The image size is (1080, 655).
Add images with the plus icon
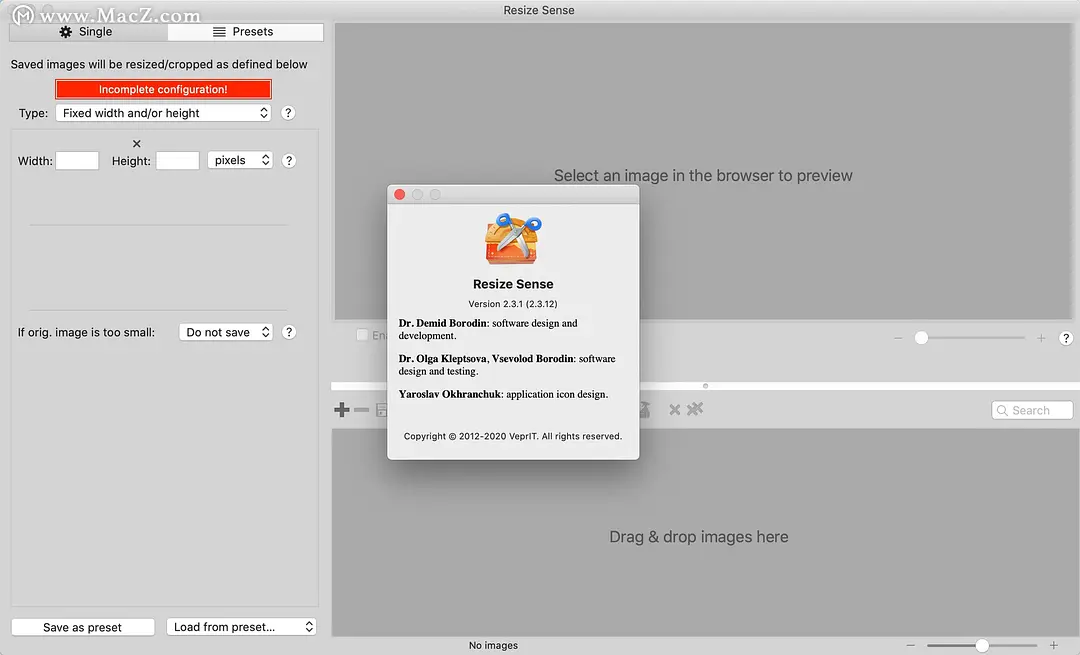342,410
